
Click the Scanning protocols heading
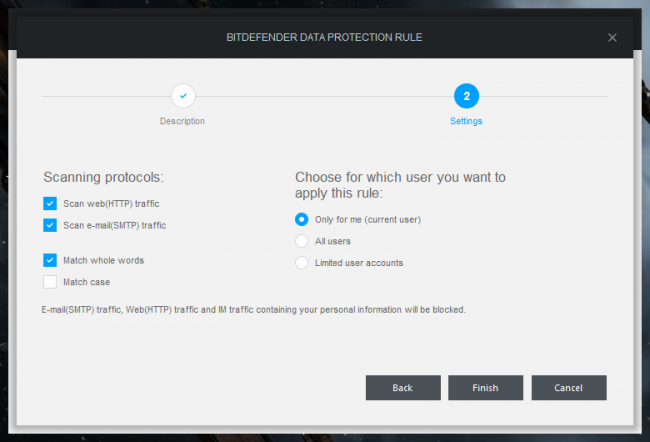point(103,178)
